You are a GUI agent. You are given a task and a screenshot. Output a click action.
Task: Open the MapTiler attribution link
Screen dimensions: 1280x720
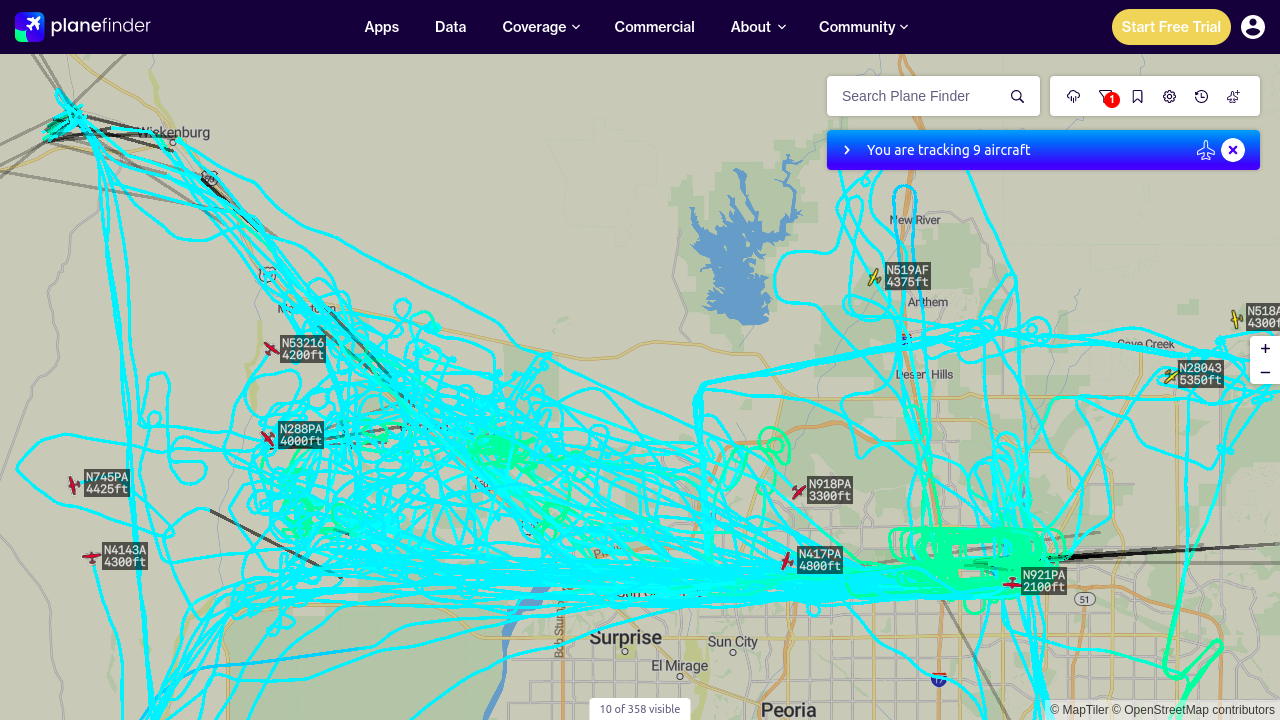point(1079,710)
